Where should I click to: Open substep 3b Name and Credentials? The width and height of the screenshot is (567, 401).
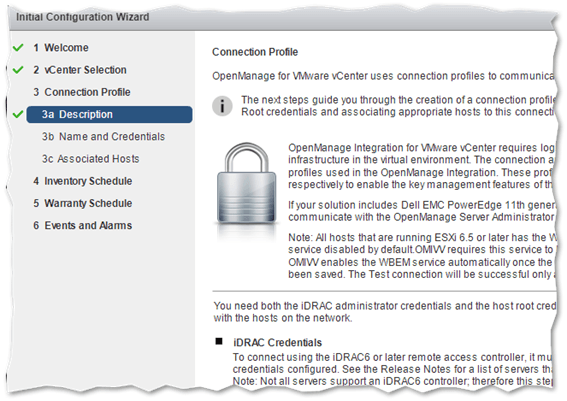tap(103, 137)
